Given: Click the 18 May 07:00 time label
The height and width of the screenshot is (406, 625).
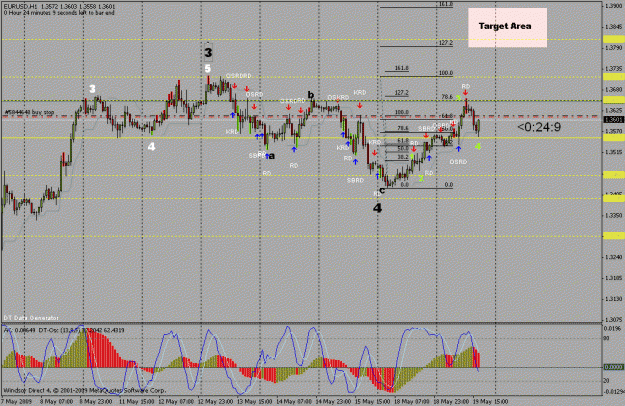Looking at the screenshot, I should tap(412, 402).
